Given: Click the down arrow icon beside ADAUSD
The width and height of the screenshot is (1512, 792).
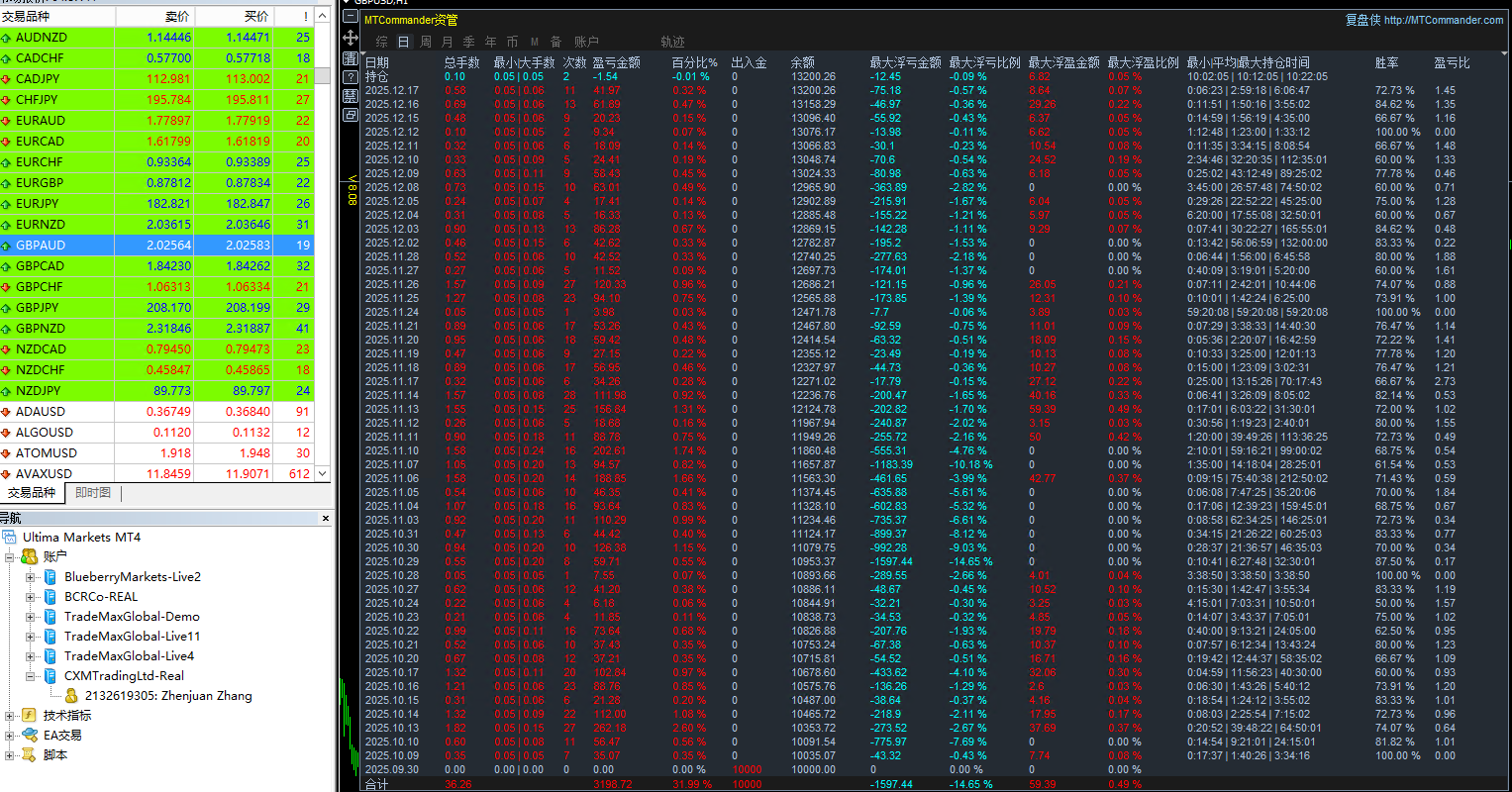Looking at the screenshot, I should (x=7, y=412).
